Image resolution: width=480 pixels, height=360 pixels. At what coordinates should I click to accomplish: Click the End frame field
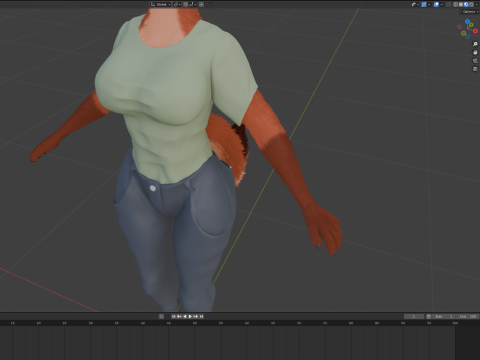click(x=467, y=316)
